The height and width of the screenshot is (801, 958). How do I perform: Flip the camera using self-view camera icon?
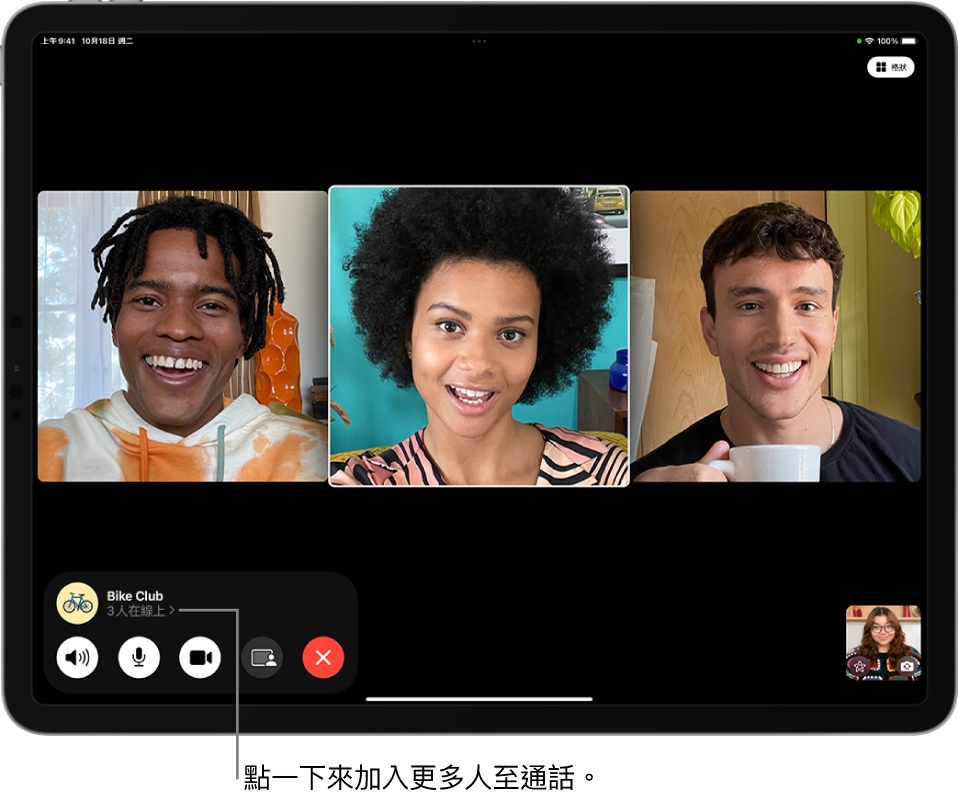907,667
